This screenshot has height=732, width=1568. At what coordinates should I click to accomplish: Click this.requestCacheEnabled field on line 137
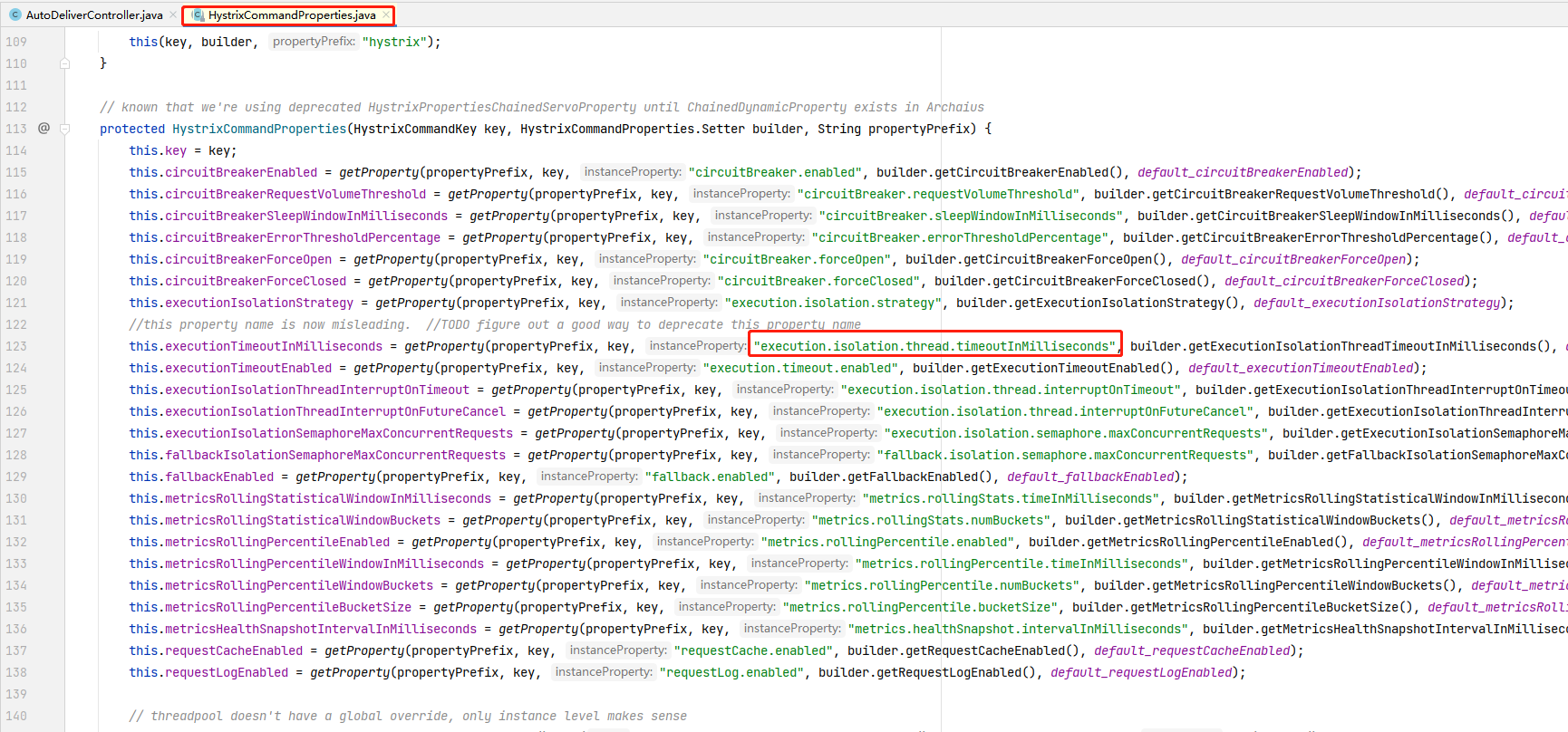[x=216, y=650]
